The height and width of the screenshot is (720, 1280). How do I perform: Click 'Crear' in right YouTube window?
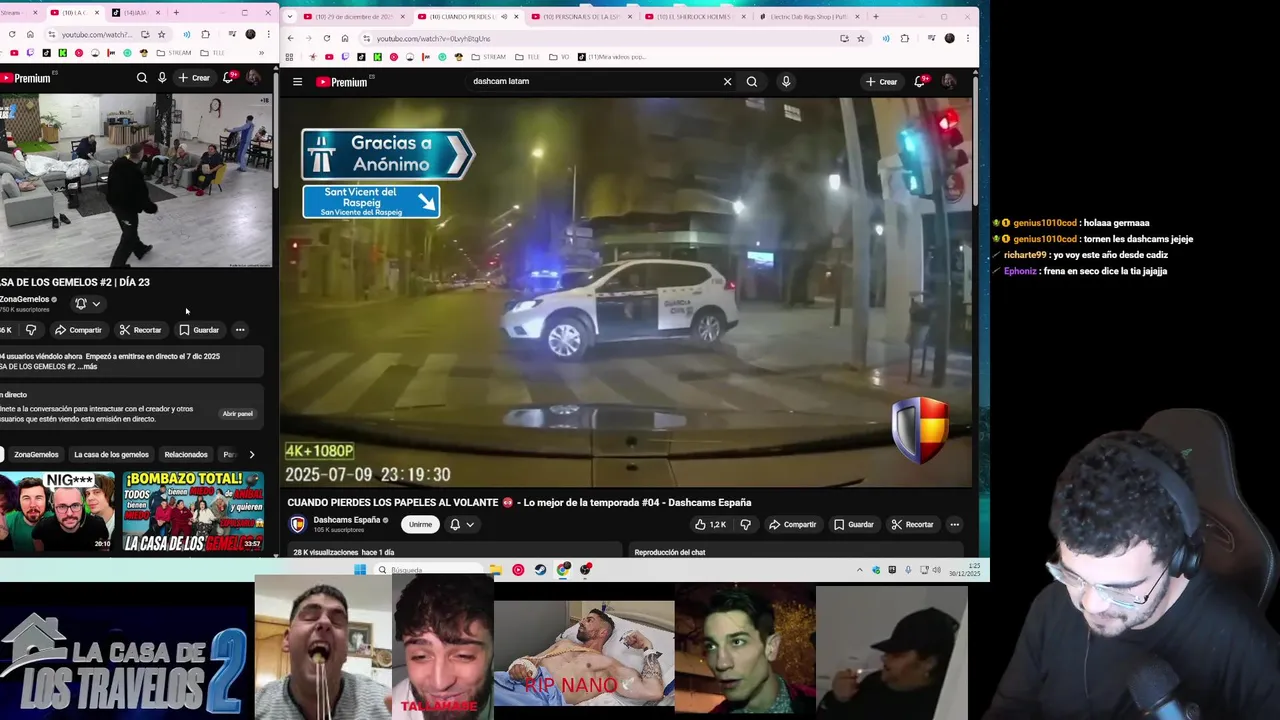[881, 82]
